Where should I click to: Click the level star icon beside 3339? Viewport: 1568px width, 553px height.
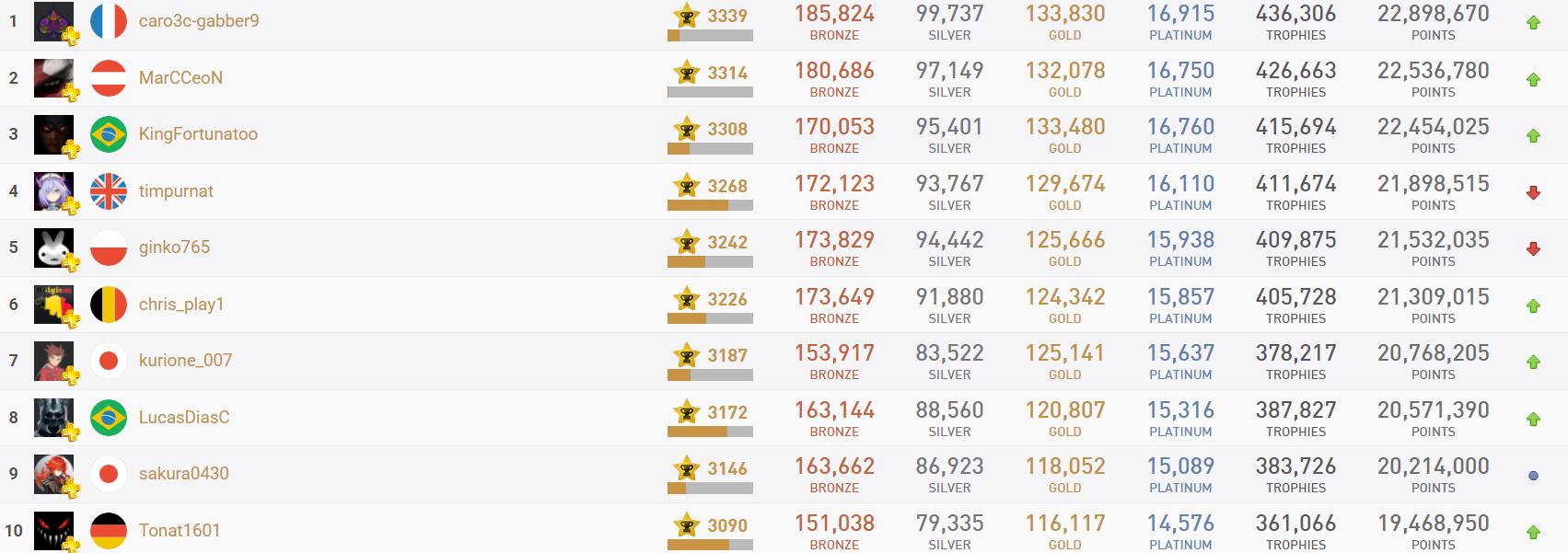[686, 16]
